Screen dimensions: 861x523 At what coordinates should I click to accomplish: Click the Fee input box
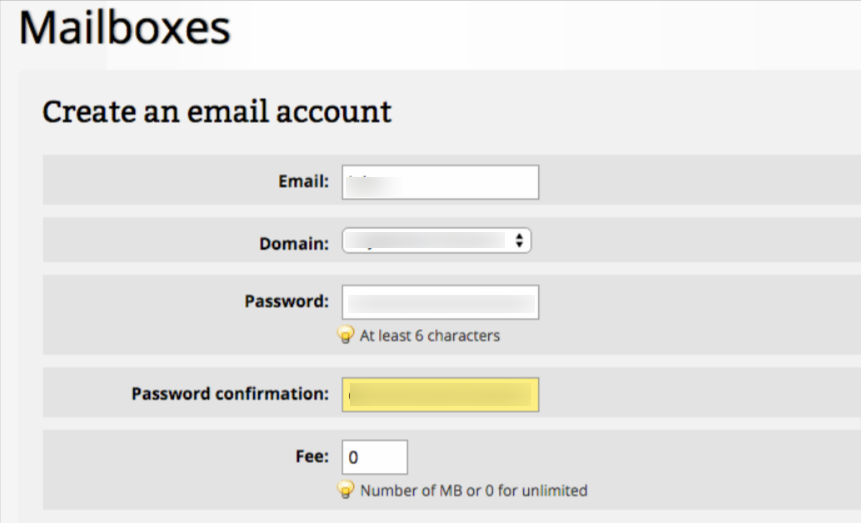tap(375, 456)
